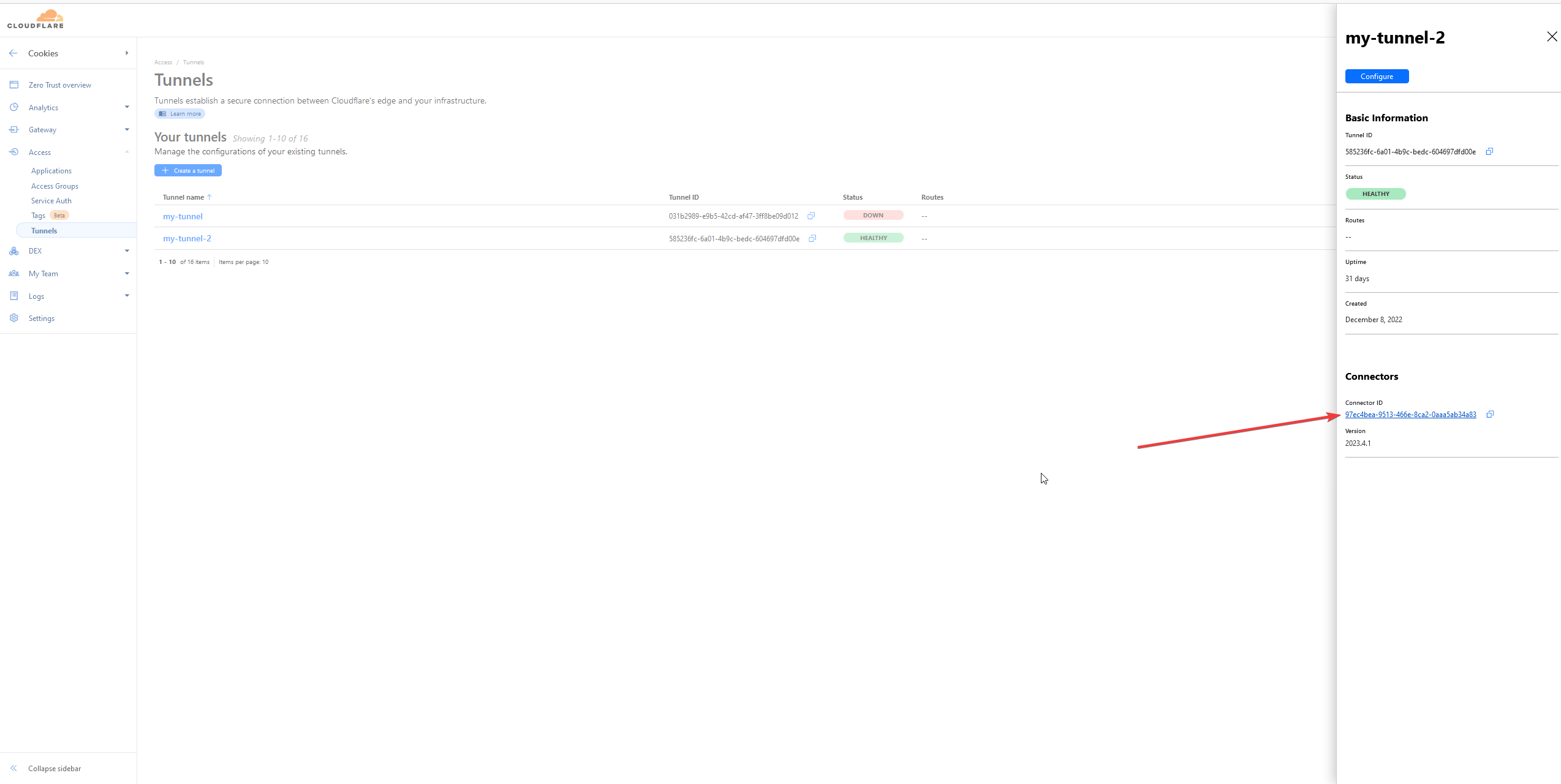The image size is (1561, 784).
Task: Go to Applications under Access
Action: click(51, 171)
